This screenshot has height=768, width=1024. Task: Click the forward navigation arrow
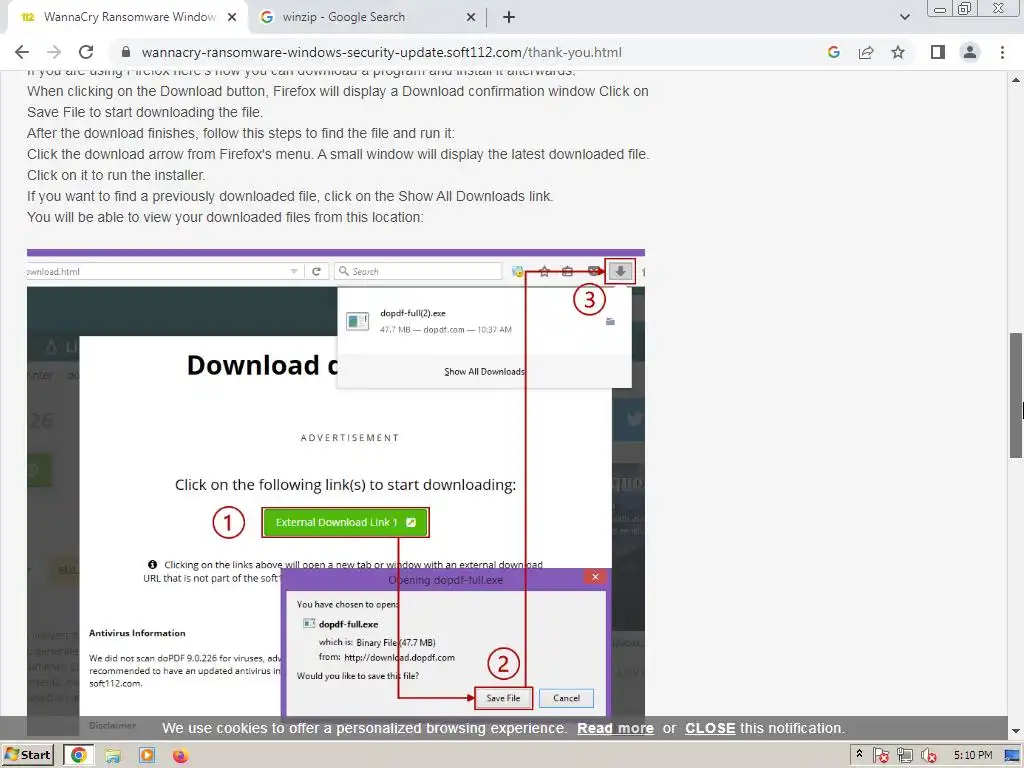pos(54,52)
